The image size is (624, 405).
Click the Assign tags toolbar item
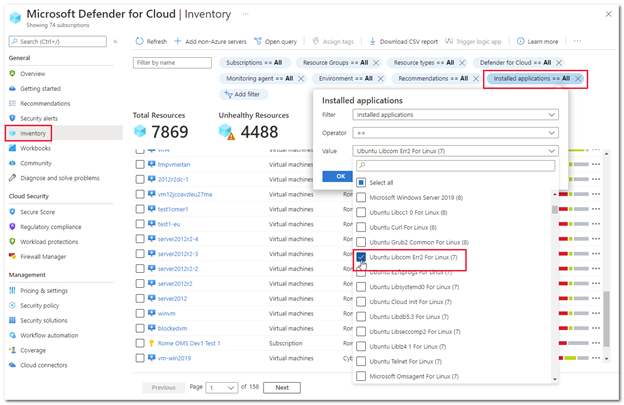tap(333, 41)
